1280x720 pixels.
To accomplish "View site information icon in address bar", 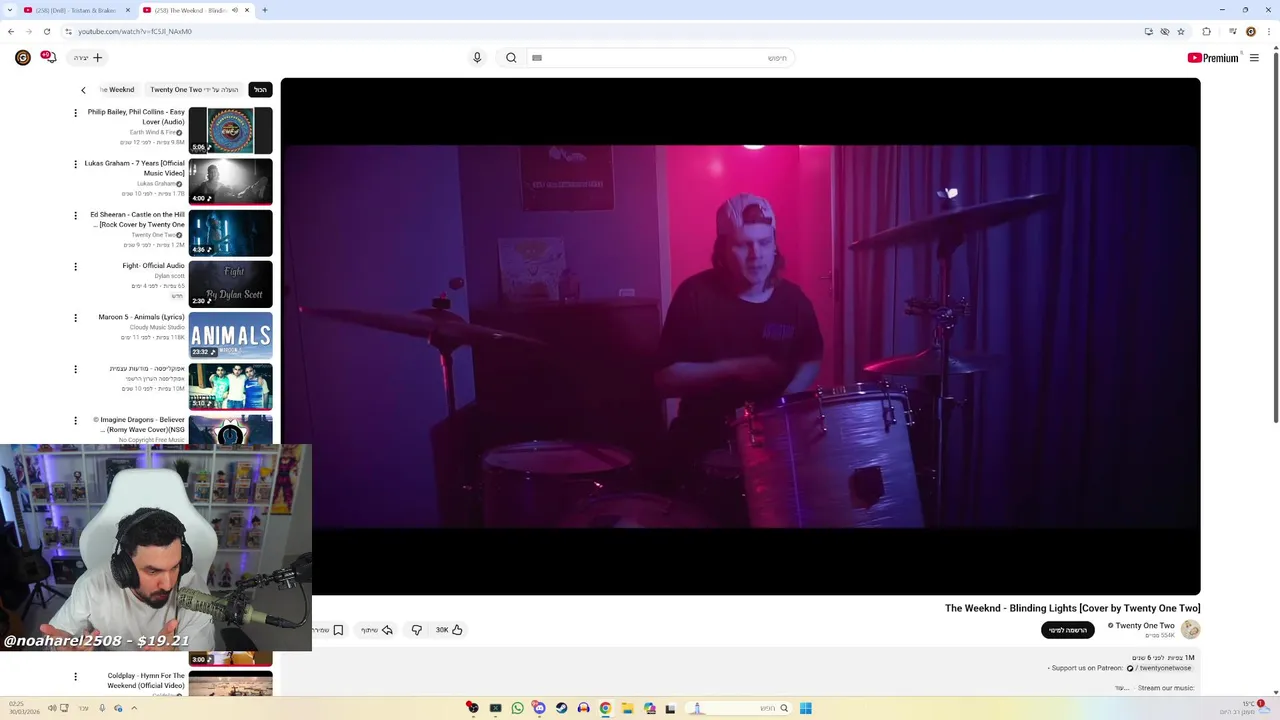I will pyautogui.click(x=68, y=31).
